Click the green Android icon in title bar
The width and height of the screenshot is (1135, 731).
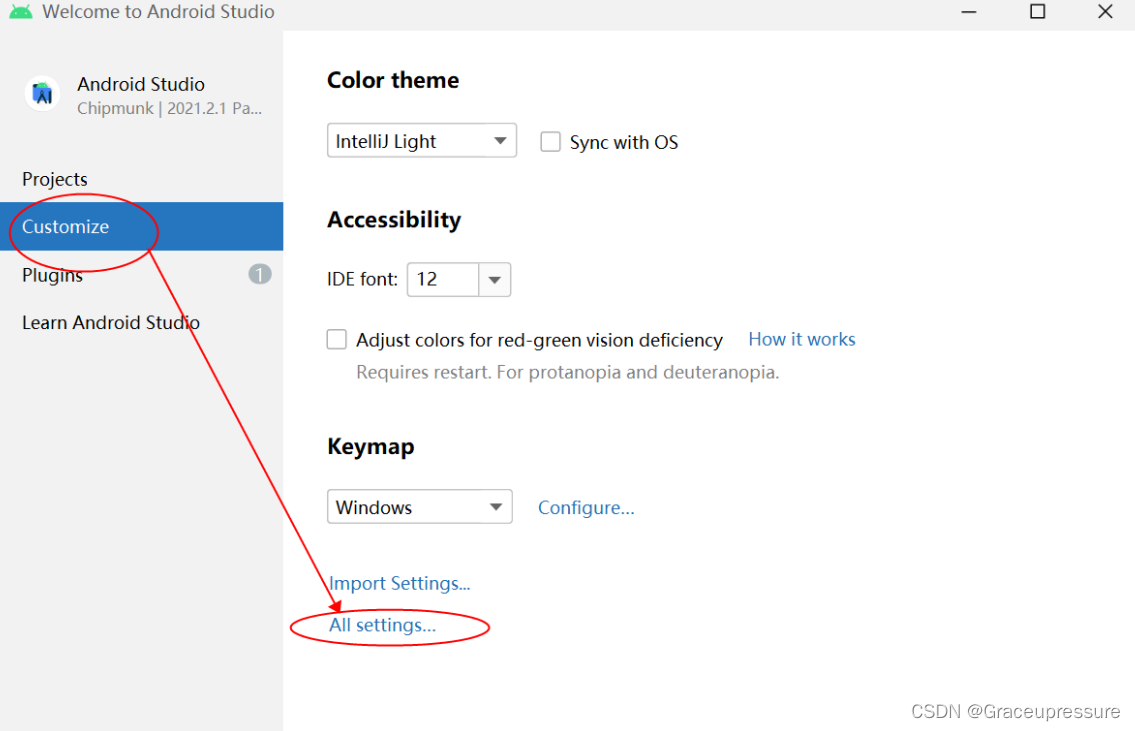[21, 12]
